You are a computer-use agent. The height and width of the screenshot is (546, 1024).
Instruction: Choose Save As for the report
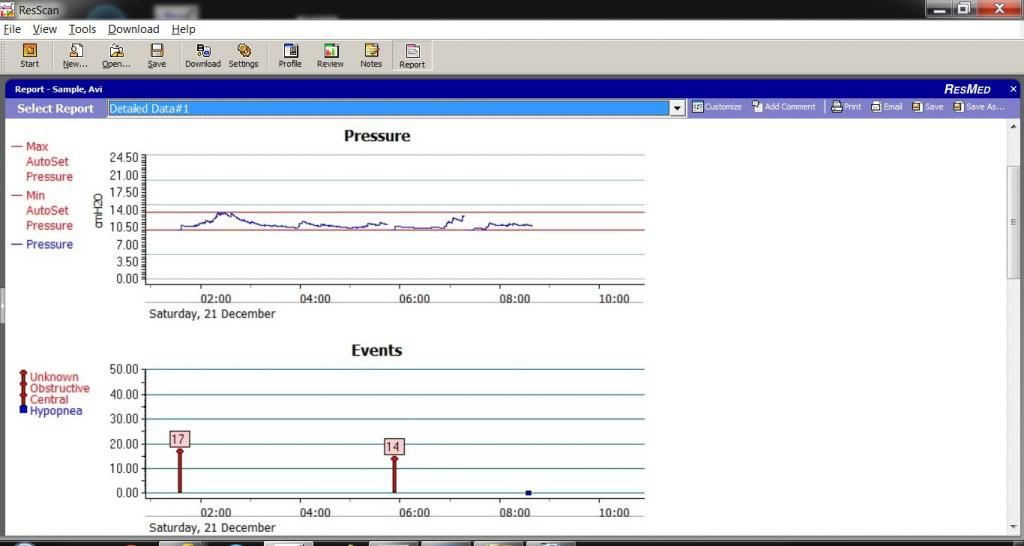point(978,106)
